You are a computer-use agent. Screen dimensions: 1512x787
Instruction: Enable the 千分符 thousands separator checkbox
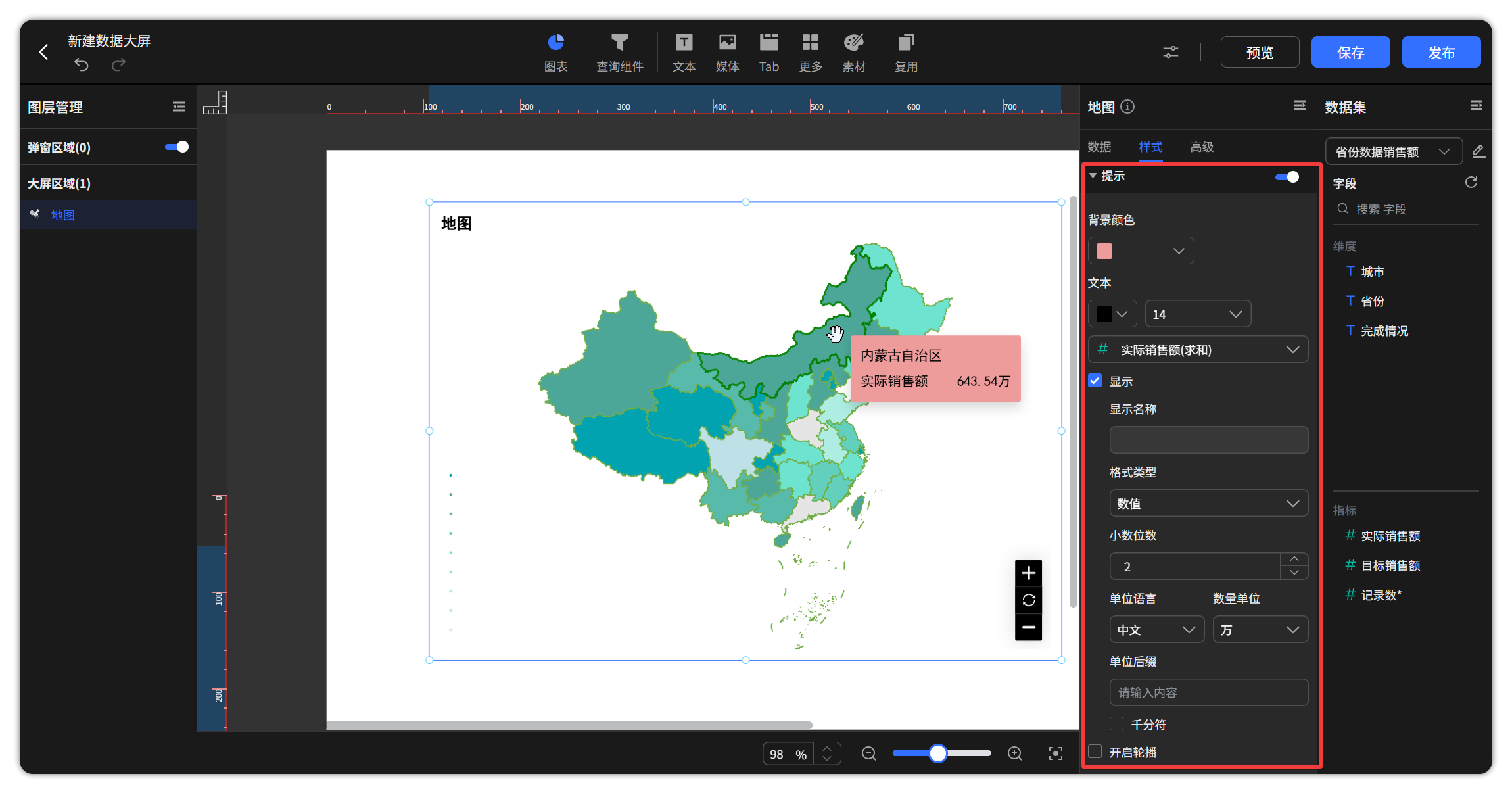pyautogui.click(x=1116, y=724)
